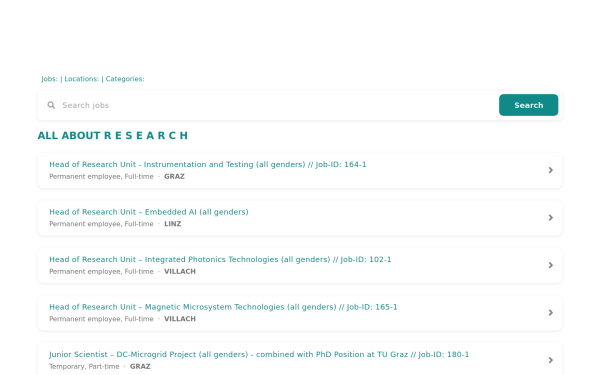Open the Categories: filter link

coord(125,79)
